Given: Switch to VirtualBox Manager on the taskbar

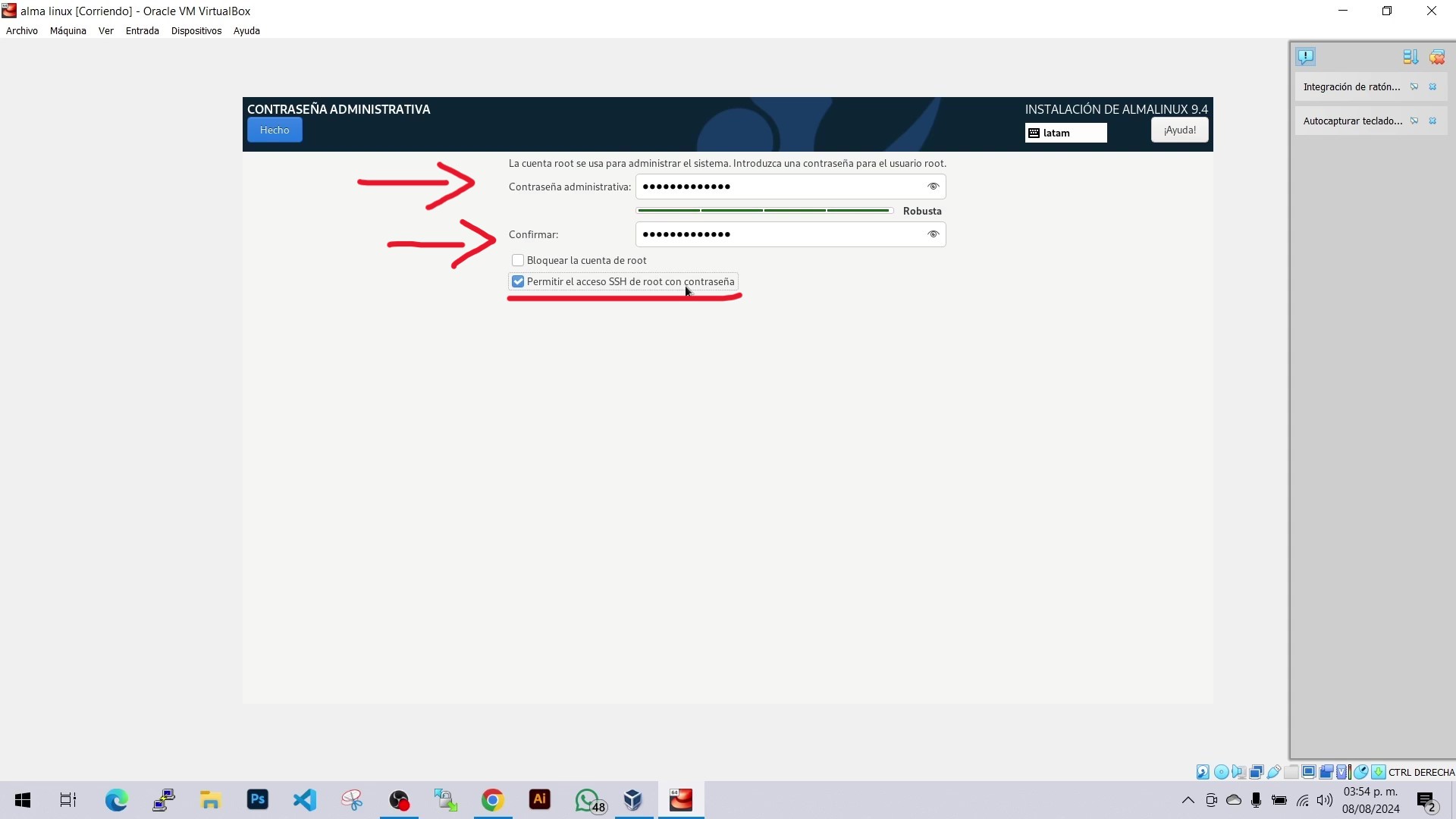Looking at the screenshot, I should [634, 800].
